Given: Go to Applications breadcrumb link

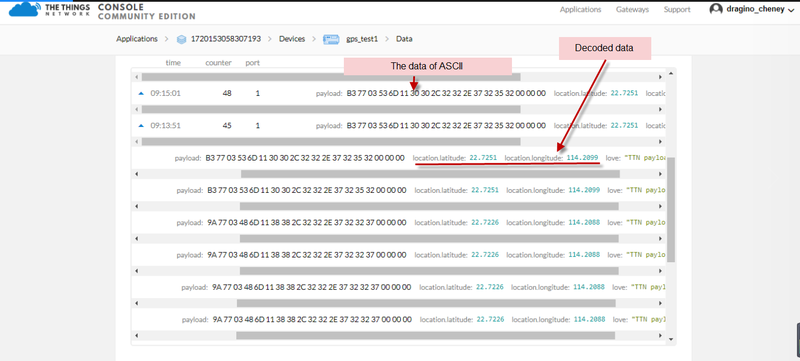Looking at the screenshot, I should [137, 39].
